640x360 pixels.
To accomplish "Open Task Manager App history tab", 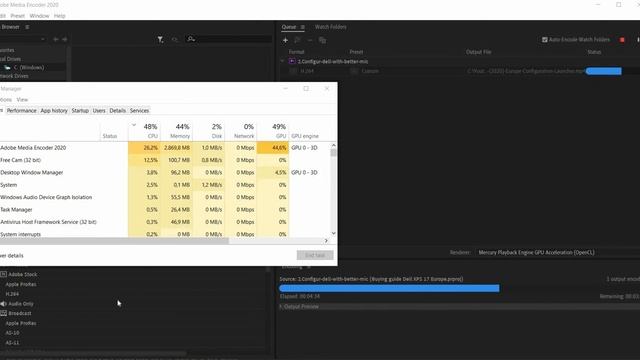I will 54,111.
